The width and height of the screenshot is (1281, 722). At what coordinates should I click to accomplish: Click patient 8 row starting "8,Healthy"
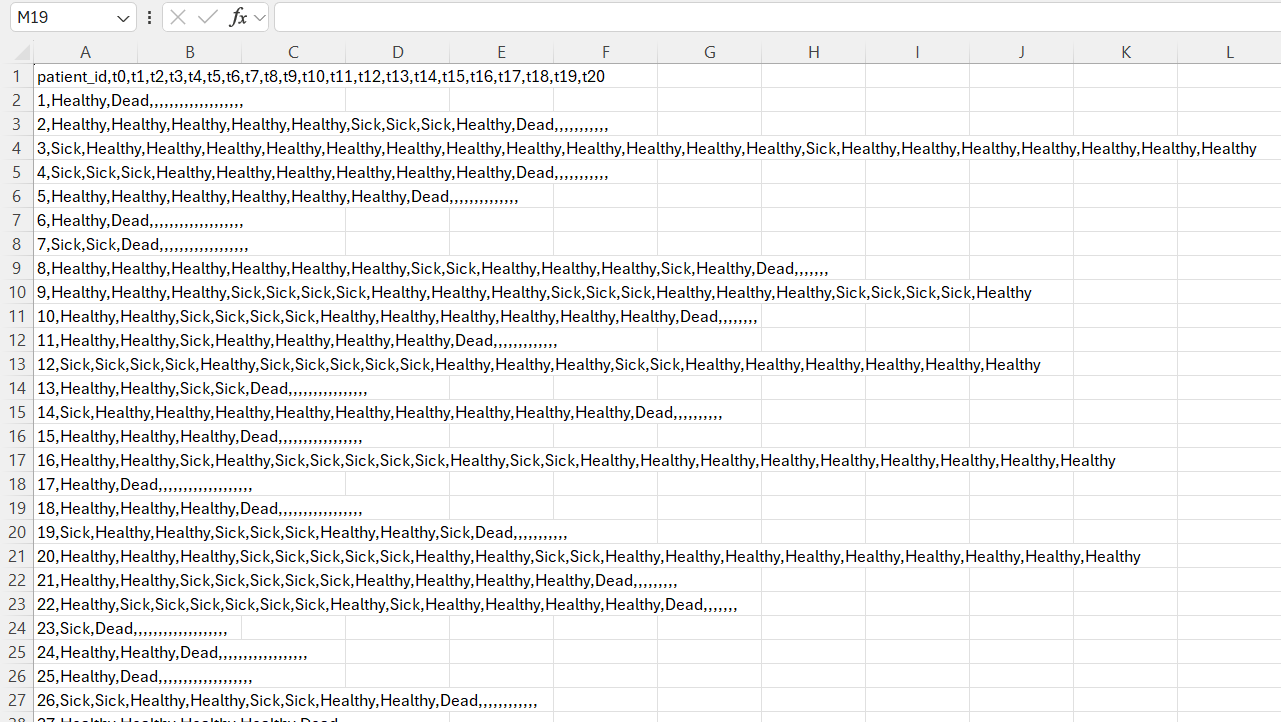433,268
